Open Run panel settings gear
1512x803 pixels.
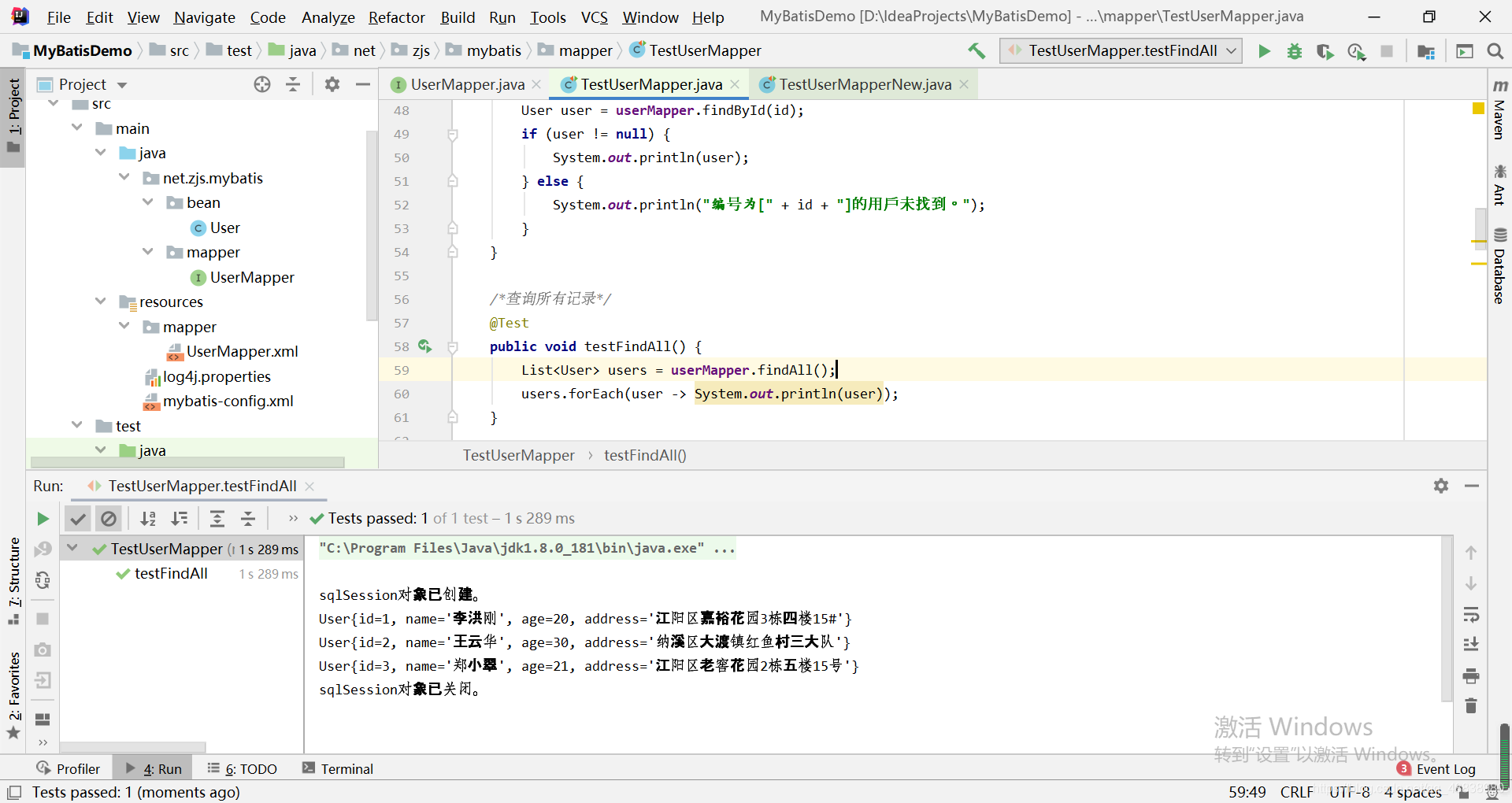click(1441, 486)
